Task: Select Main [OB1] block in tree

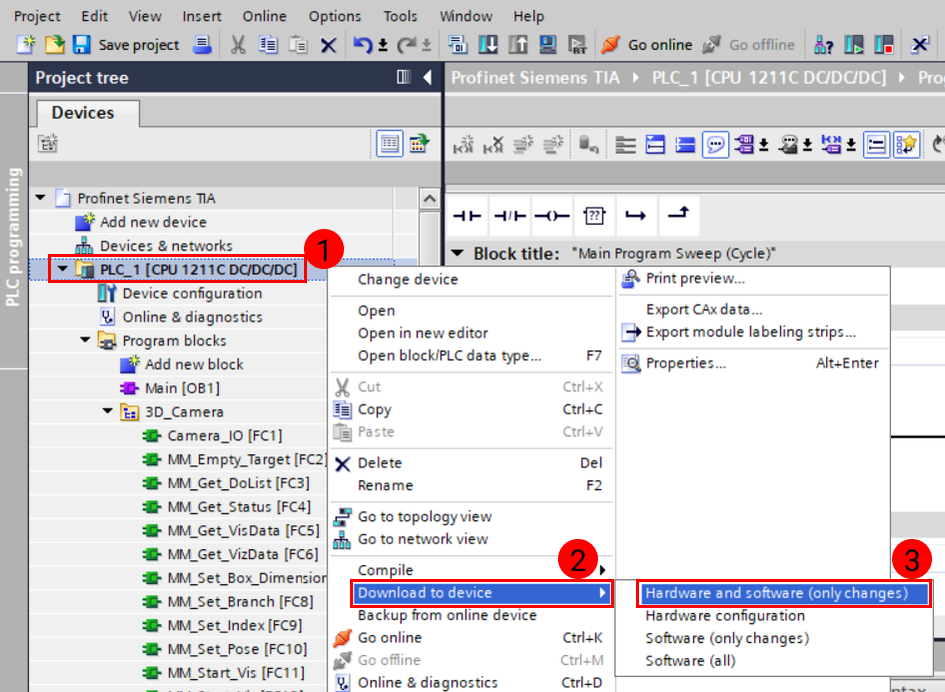Action: point(182,388)
